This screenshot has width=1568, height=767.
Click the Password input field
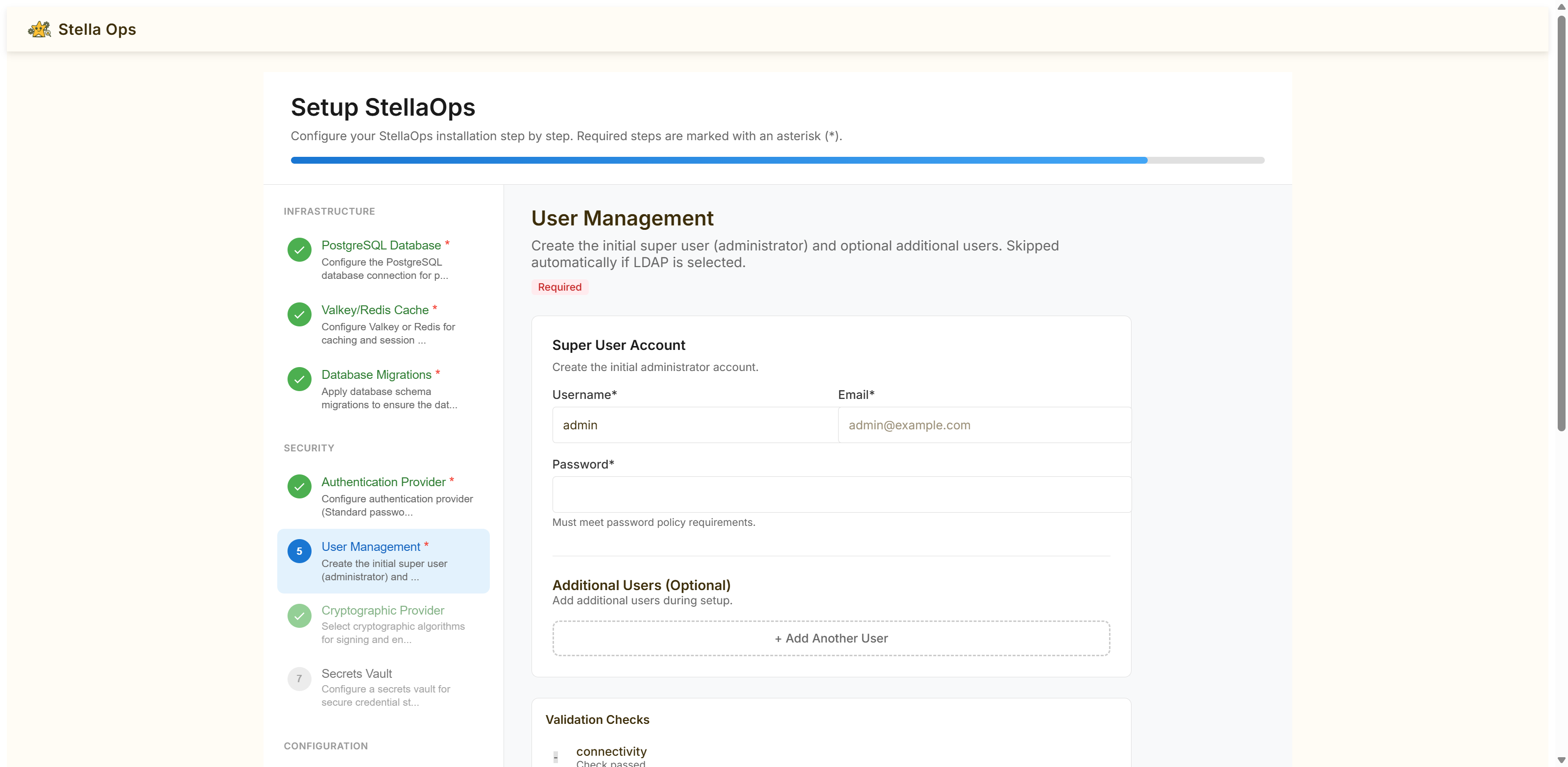point(841,495)
